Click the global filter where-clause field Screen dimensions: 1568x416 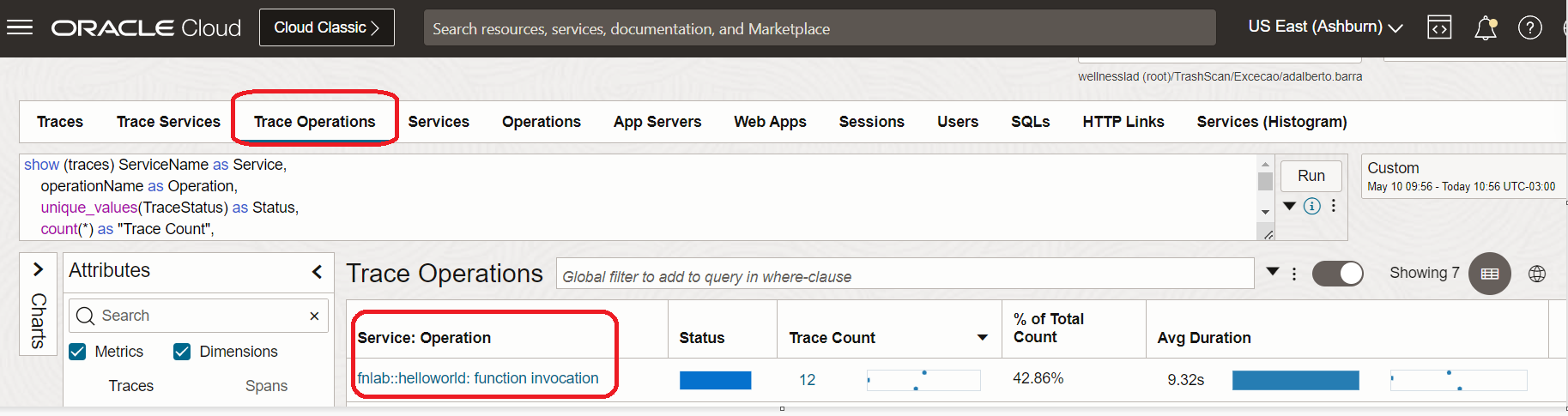905,276
